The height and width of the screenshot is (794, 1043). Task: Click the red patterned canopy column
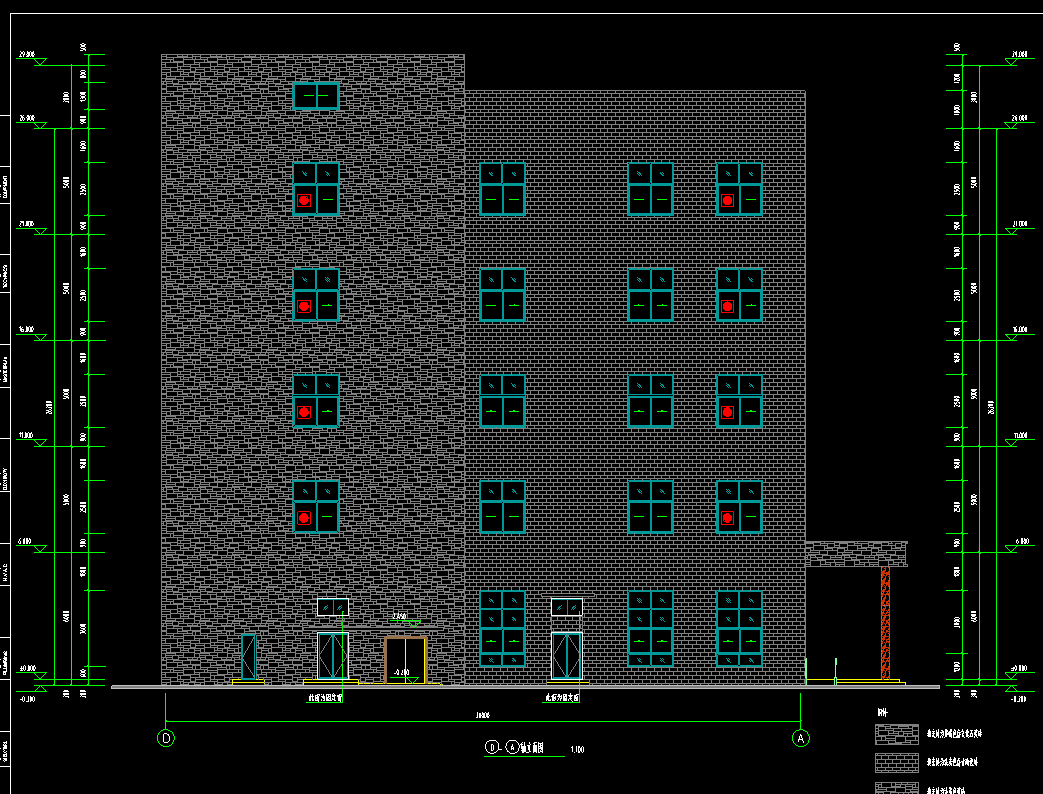[885, 623]
